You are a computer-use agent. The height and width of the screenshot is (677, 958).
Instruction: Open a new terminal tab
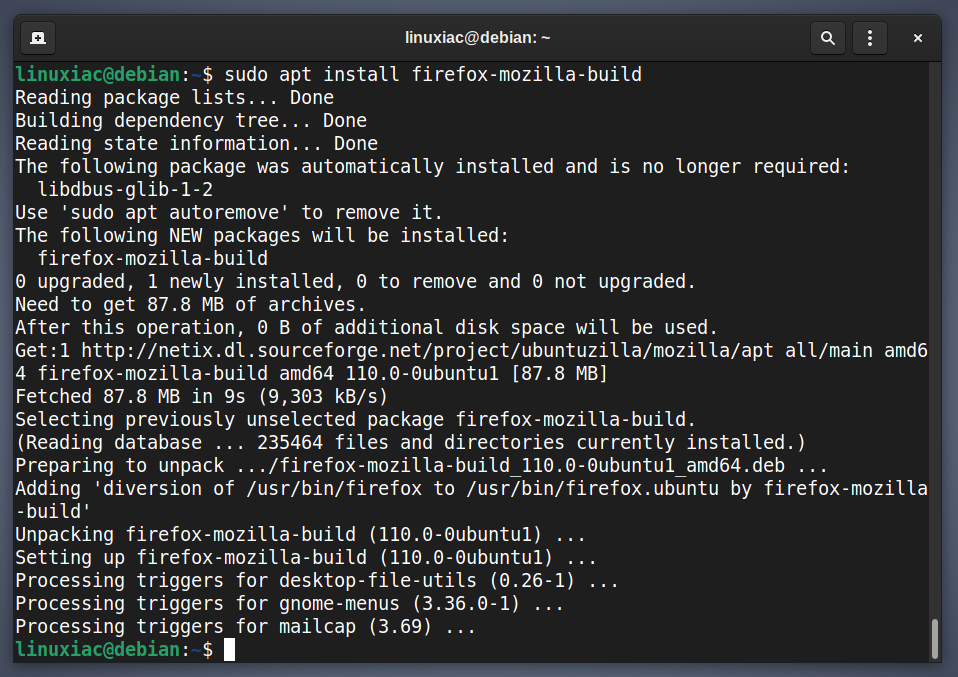pos(38,38)
